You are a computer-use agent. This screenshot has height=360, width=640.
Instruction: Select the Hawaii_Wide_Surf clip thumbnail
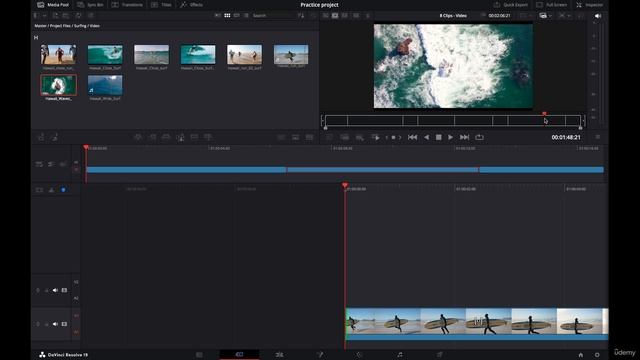click(x=105, y=85)
